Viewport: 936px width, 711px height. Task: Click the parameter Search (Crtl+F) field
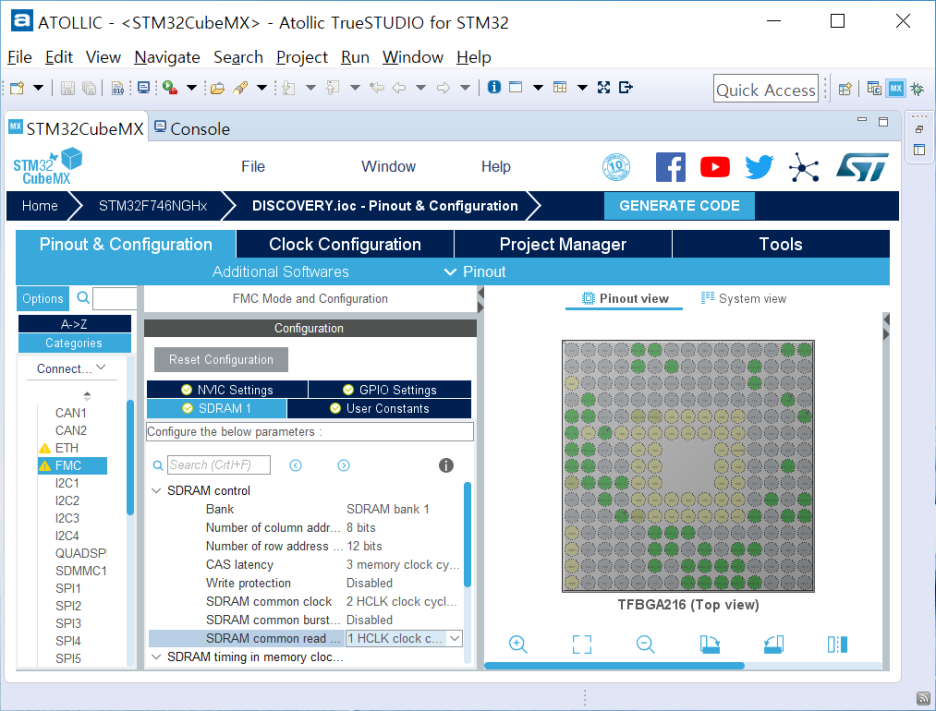tap(218, 465)
